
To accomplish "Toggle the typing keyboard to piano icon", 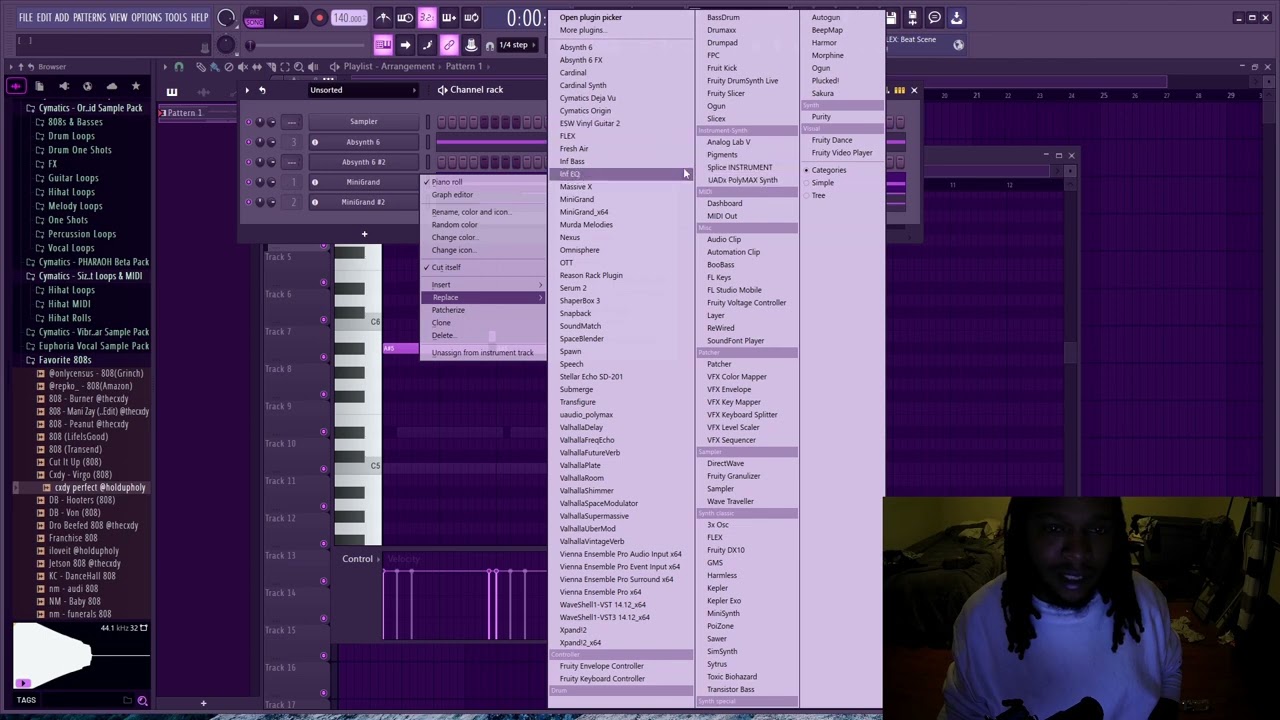I will click(383, 45).
